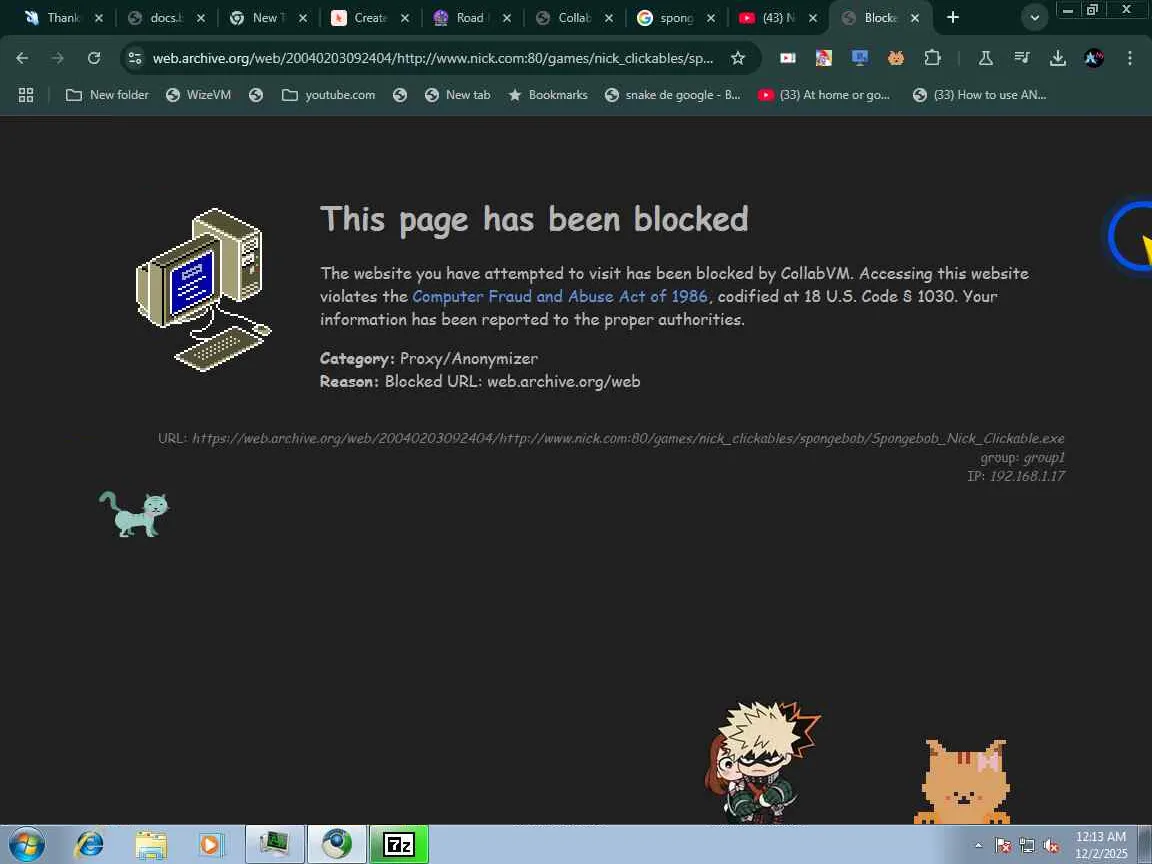Screen dimensions: 1152x864
Task: Open the green terminal monitor taskbar app
Action: [274, 845]
